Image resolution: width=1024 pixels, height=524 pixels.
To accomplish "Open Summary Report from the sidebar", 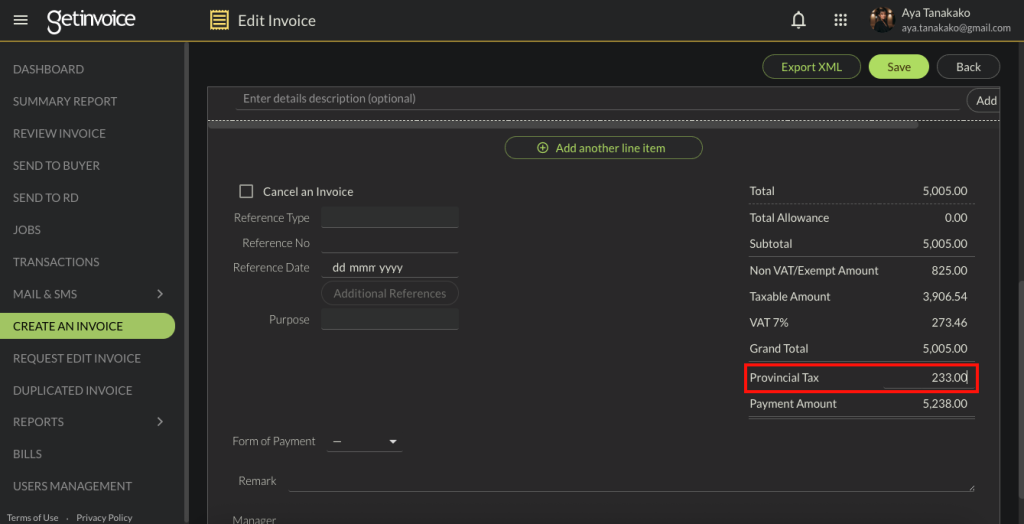I will click(65, 101).
